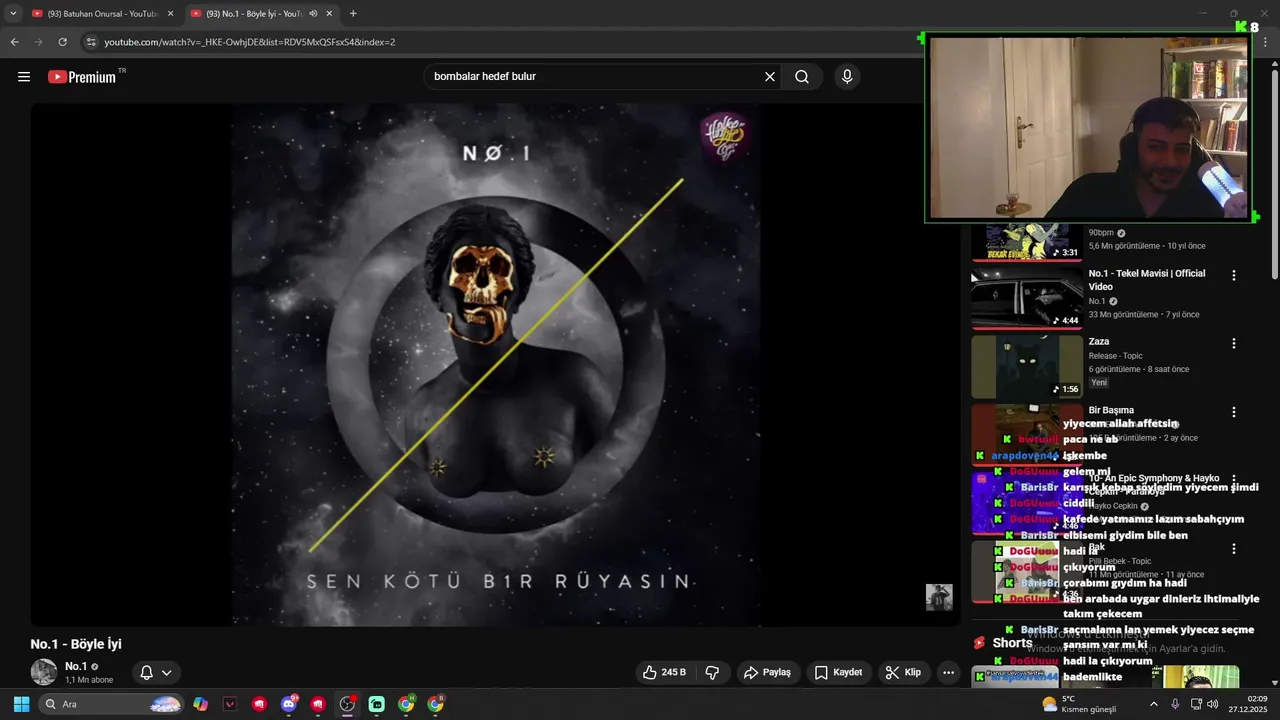Close the Batuhan Onursal tab
This screenshot has height=720, width=1280.
170,14
